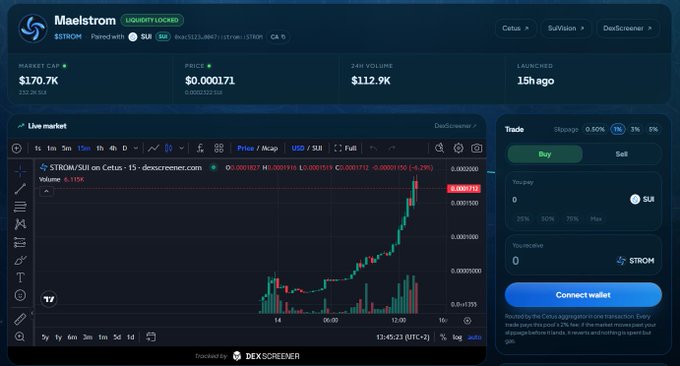The height and width of the screenshot is (366, 680).
Task: Select the text annotation tool
Action: click(x=20, y=278)
